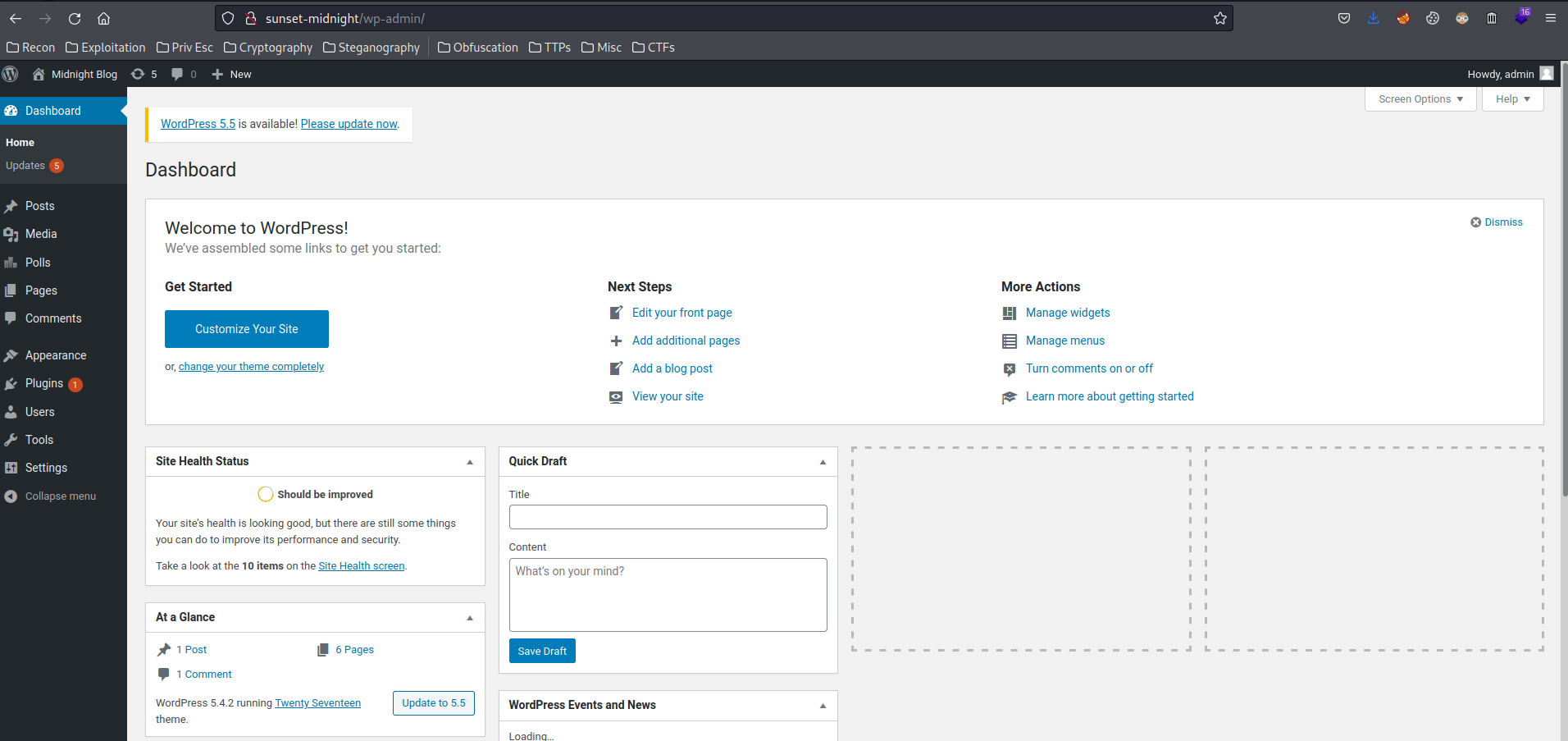The height and width of the screenshot is (741, 1568).
Task: Collapse the At a Glance panel
Action: click(x=470, y=618)
